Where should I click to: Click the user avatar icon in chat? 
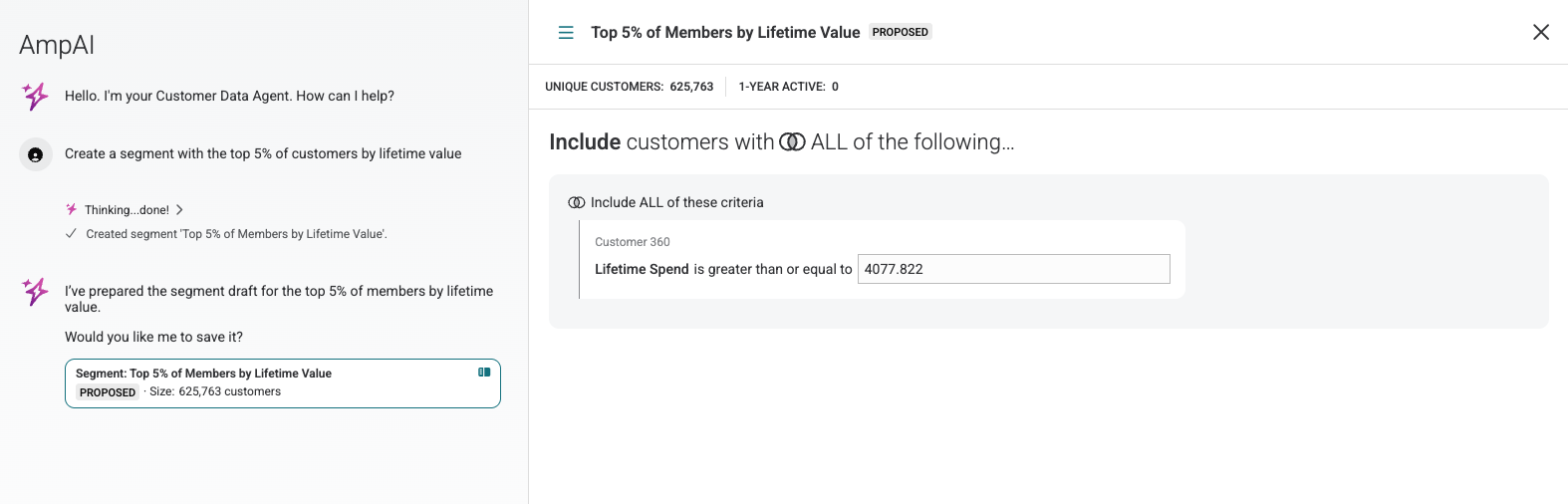(x=36, y=154)
